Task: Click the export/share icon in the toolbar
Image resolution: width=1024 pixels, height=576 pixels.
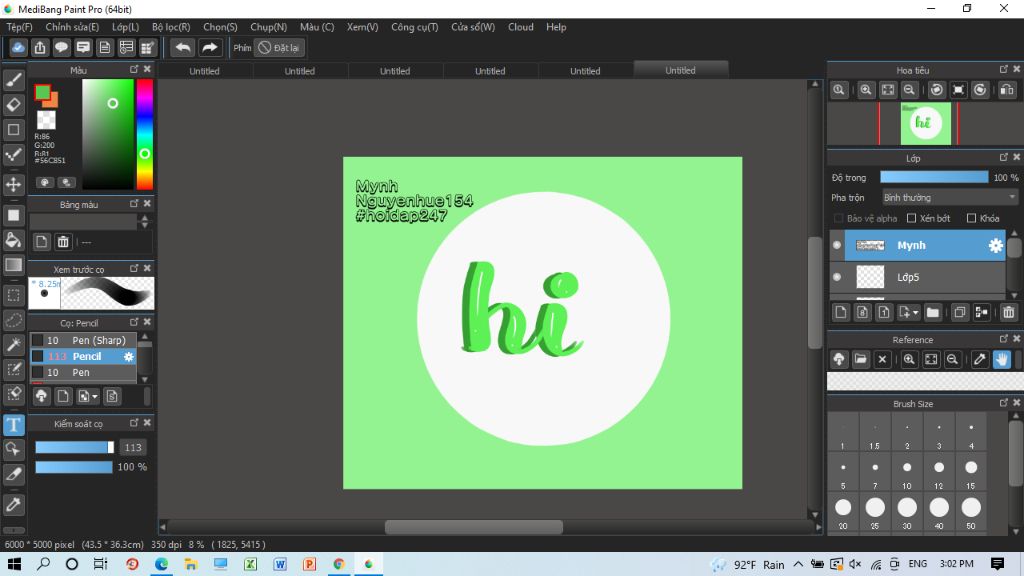Action: [40, 48]
